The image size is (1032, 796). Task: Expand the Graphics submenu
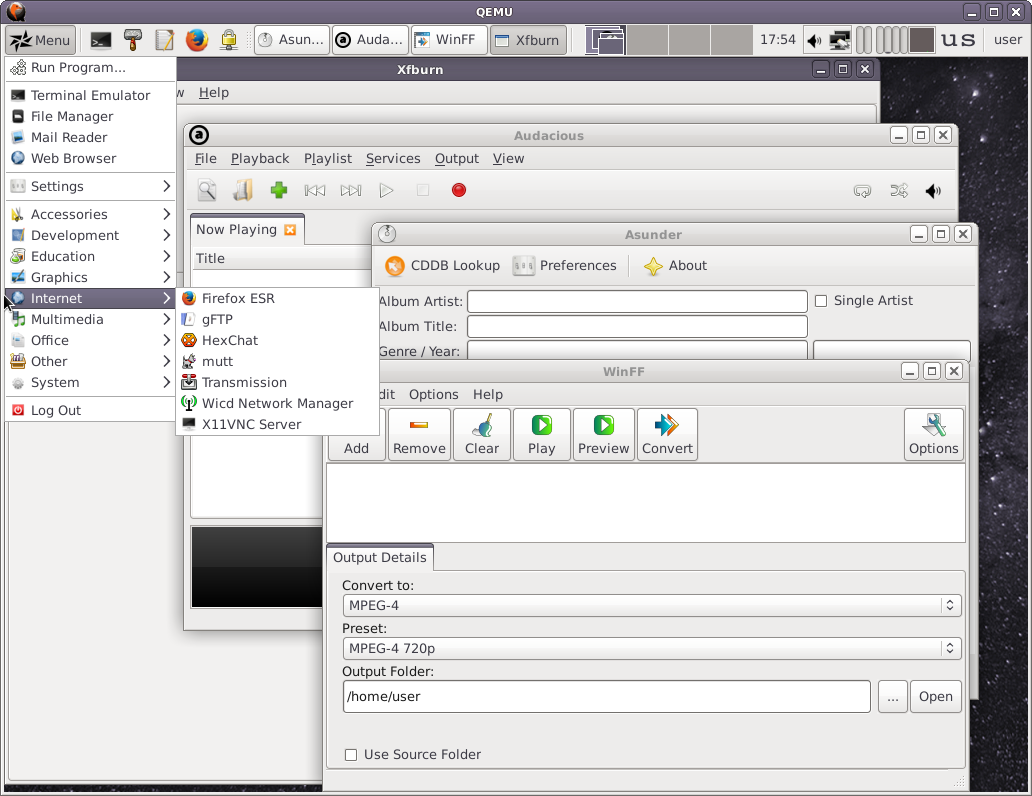click(90, 277)
